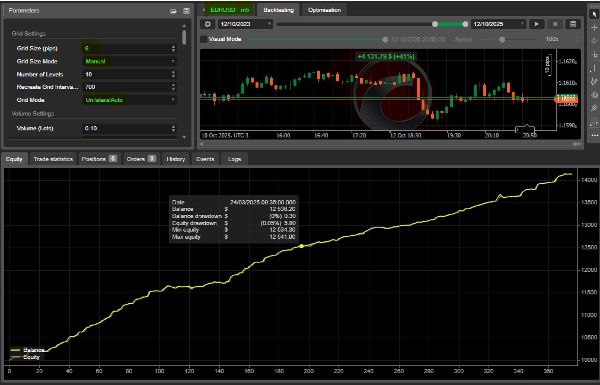Click the orange current price label on chart axis
This screenshot has height=385, width=600.
point(566,99)
